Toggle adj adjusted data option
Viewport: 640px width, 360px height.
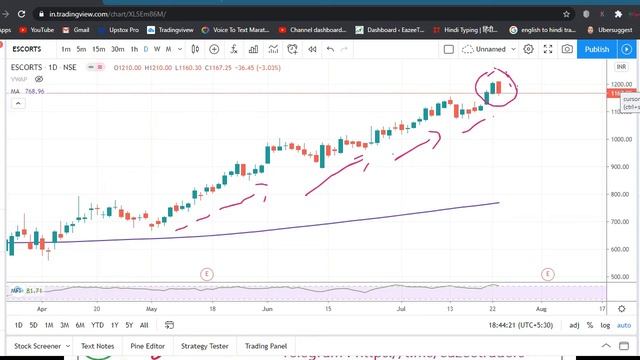(574, 325)
